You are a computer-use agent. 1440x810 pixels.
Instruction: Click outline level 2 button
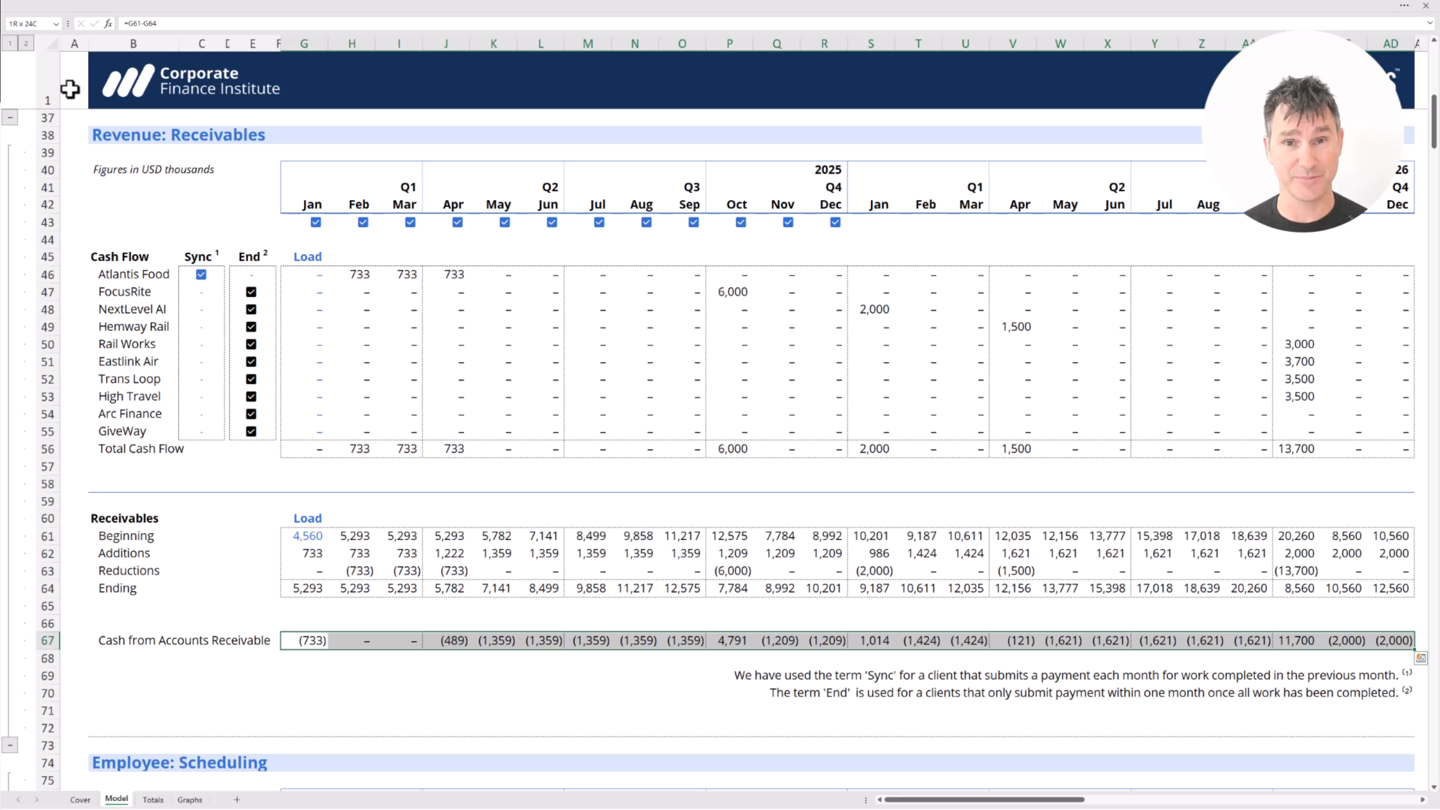click(26, 44)
